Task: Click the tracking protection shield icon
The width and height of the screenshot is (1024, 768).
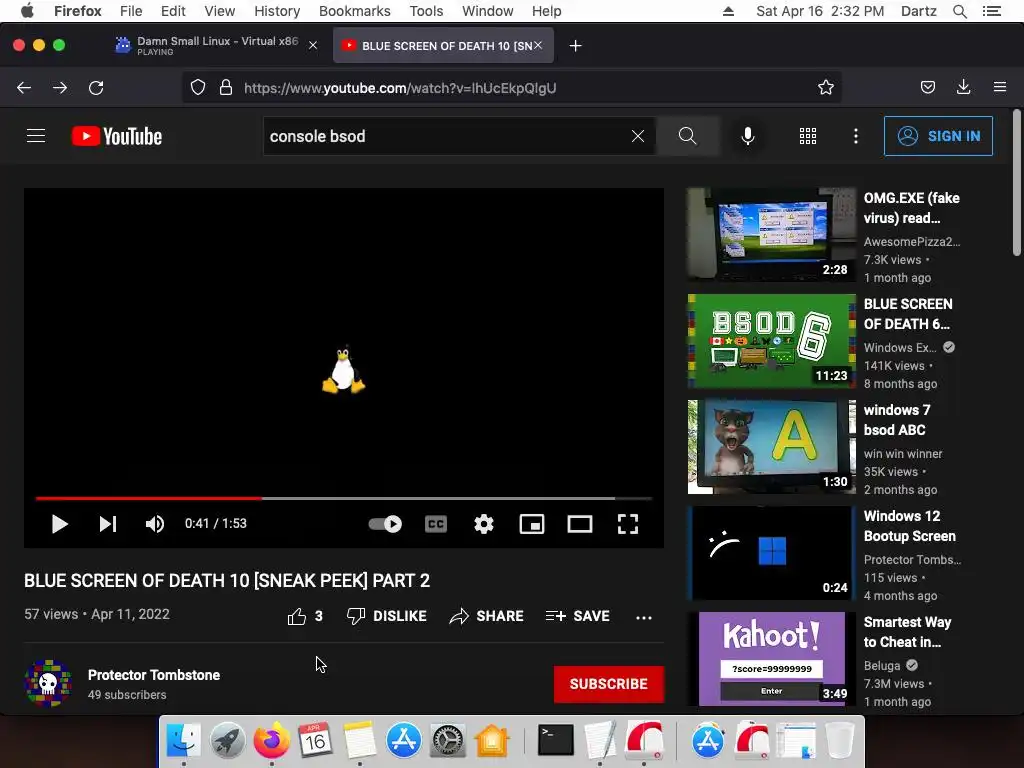Action: [198, 88]
